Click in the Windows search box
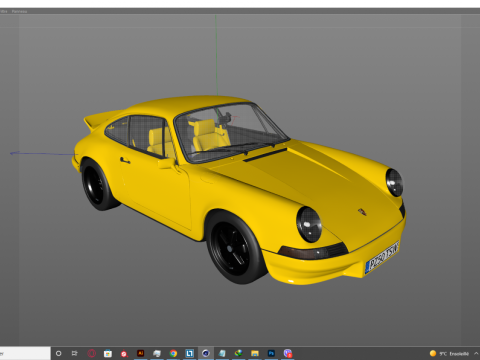 click(25, 353)
